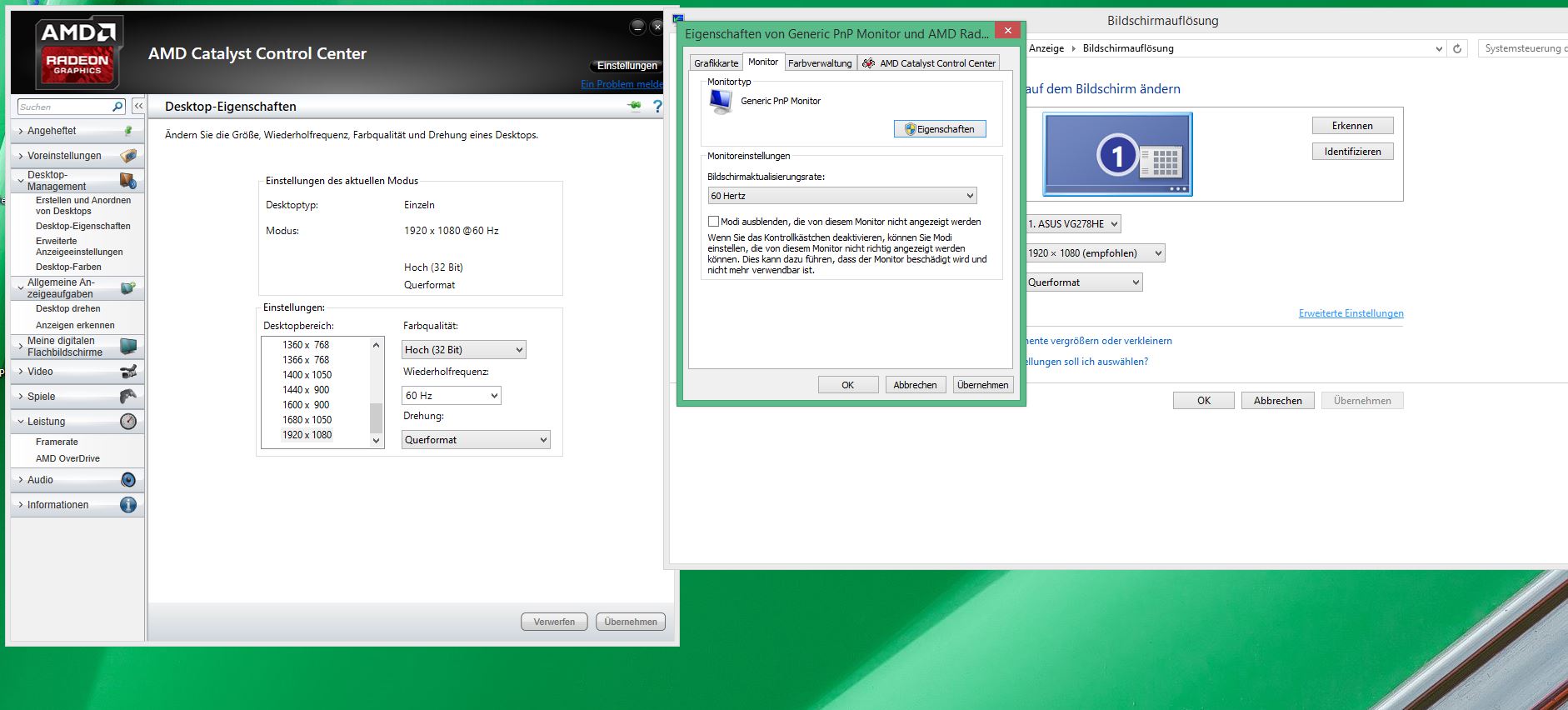The image size is (1568, 710).
Task: Click the 'Ein Problem melden' link
Action: pos(622,84)
